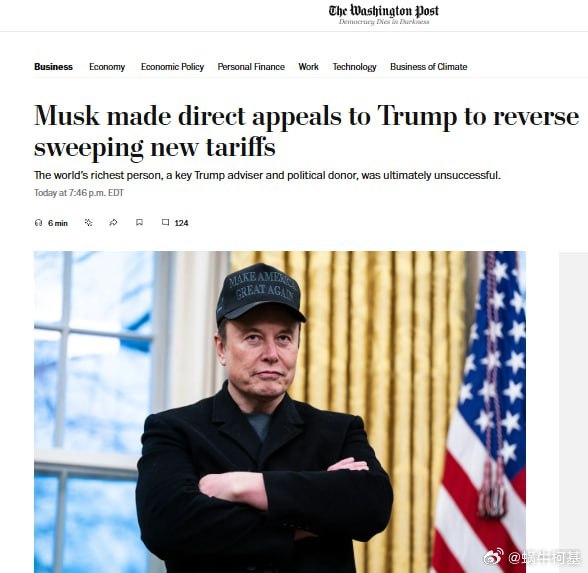
Task: Select the Business section tab
Action: tap(53, 67)
